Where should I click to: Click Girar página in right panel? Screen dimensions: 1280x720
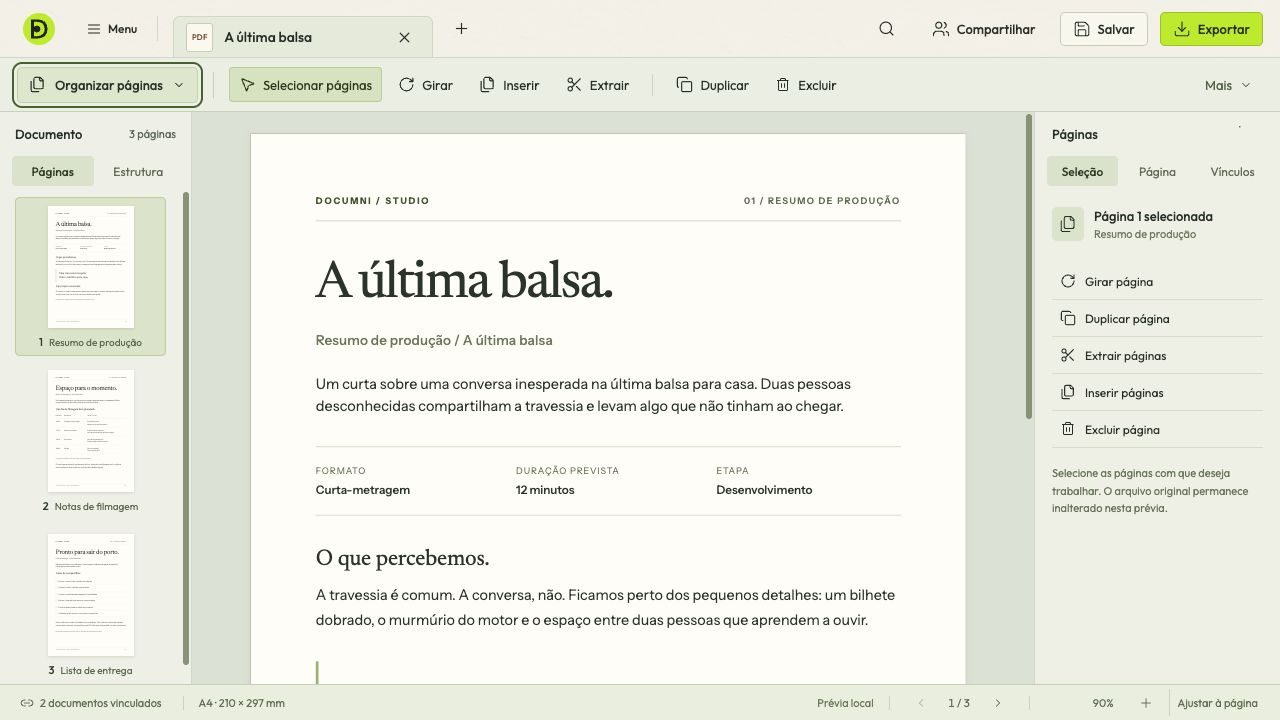coord(1157,281)
